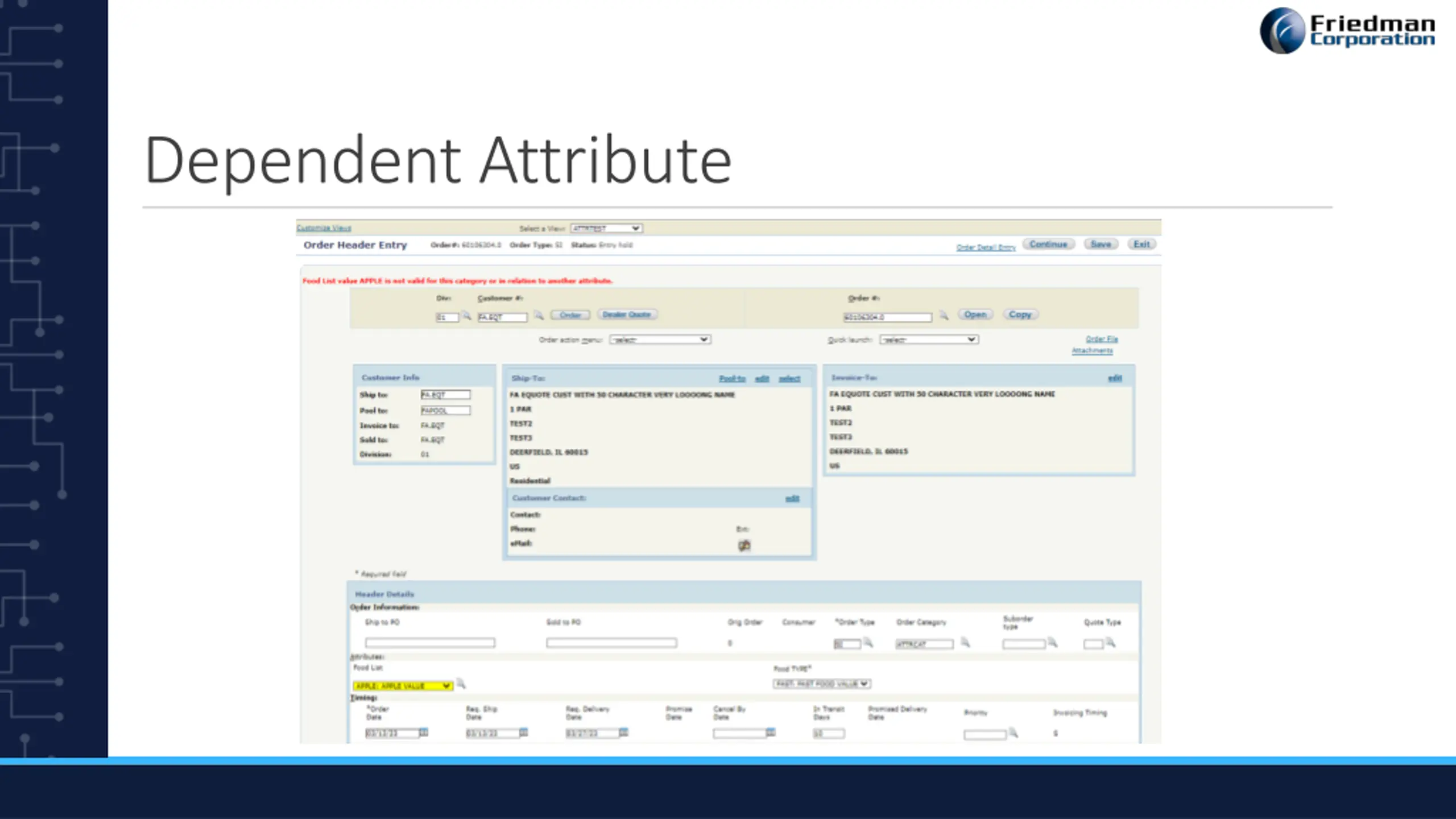Click the Save button
Image resolution: width=1456 pixels, height=819 pixels.
point(1101,244)
